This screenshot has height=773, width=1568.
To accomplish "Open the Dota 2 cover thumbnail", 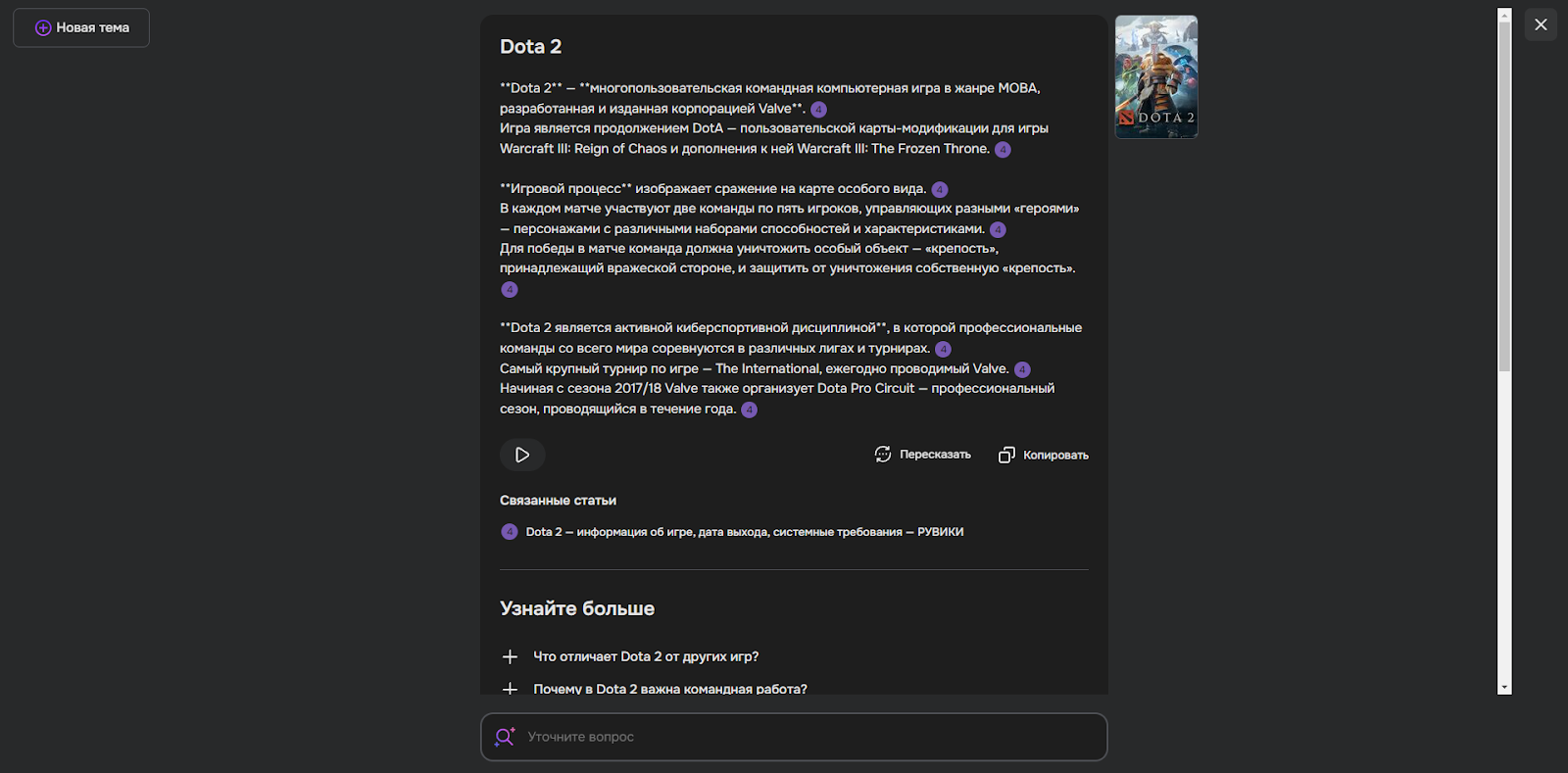I will pyautogui.click(x=1156, y=77).
